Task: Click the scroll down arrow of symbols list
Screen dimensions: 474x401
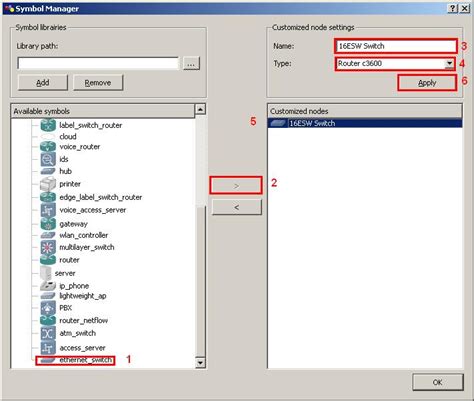Action: (200, 362)
